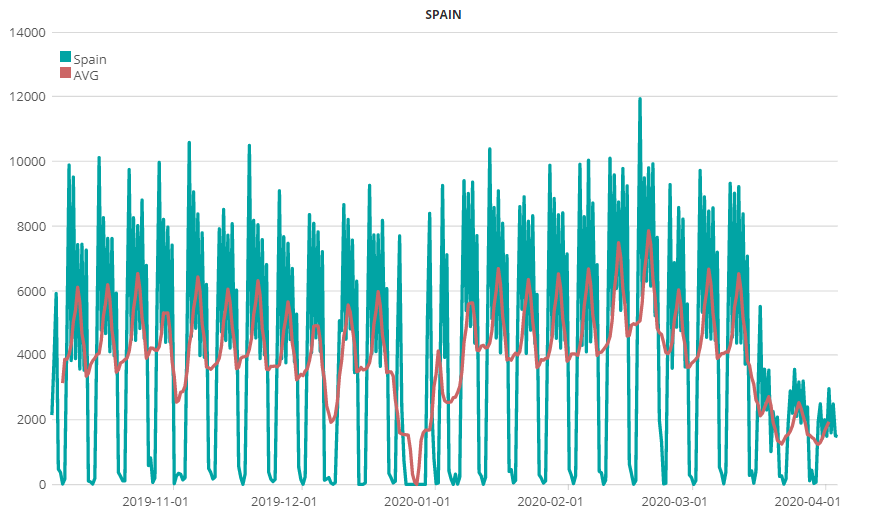Click the 2019-12-01 x-axis date label
888x523 pixels.
click(284, 501)
